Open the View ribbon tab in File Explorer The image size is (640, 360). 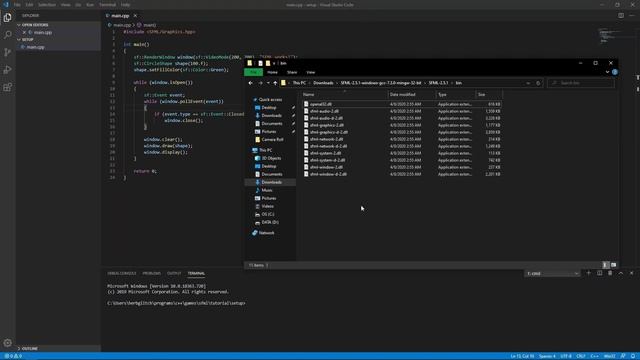(311, 72)
